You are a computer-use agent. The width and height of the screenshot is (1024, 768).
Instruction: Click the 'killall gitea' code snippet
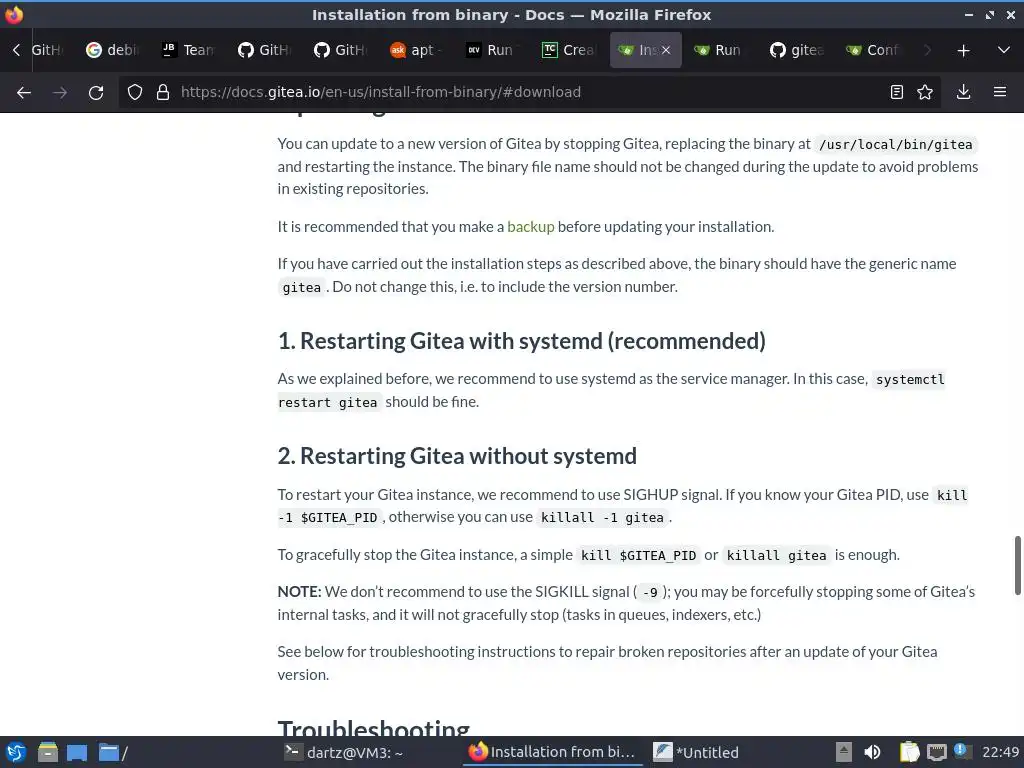click(x=776, y=556)
